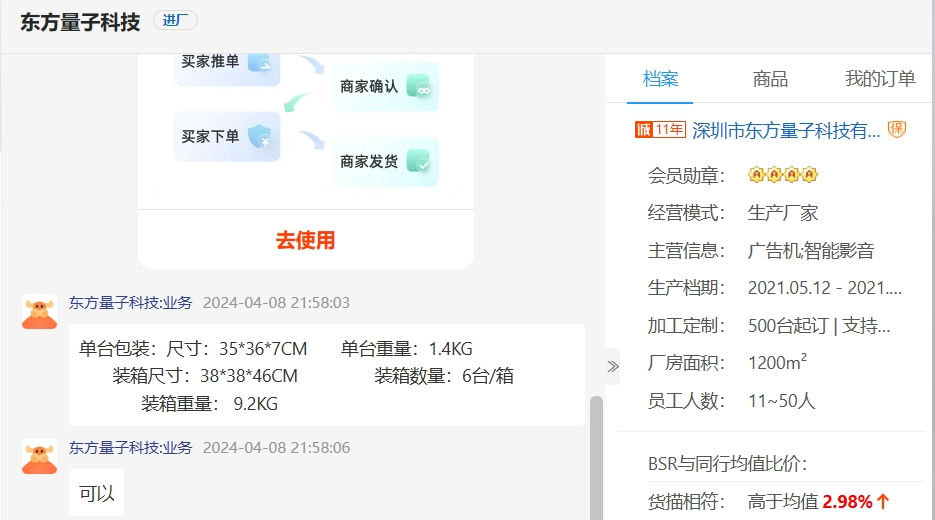Switch to the 商品 tab
935x520 pixels.
click(x=770, y=79)
